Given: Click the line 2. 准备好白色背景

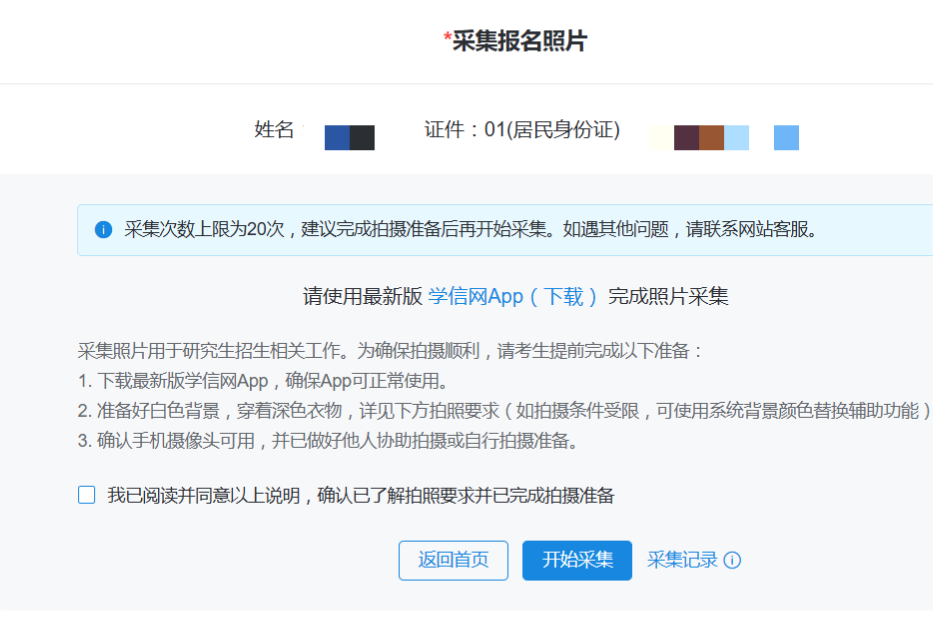Looking at the screenshot, I should (x=504, y=411).
